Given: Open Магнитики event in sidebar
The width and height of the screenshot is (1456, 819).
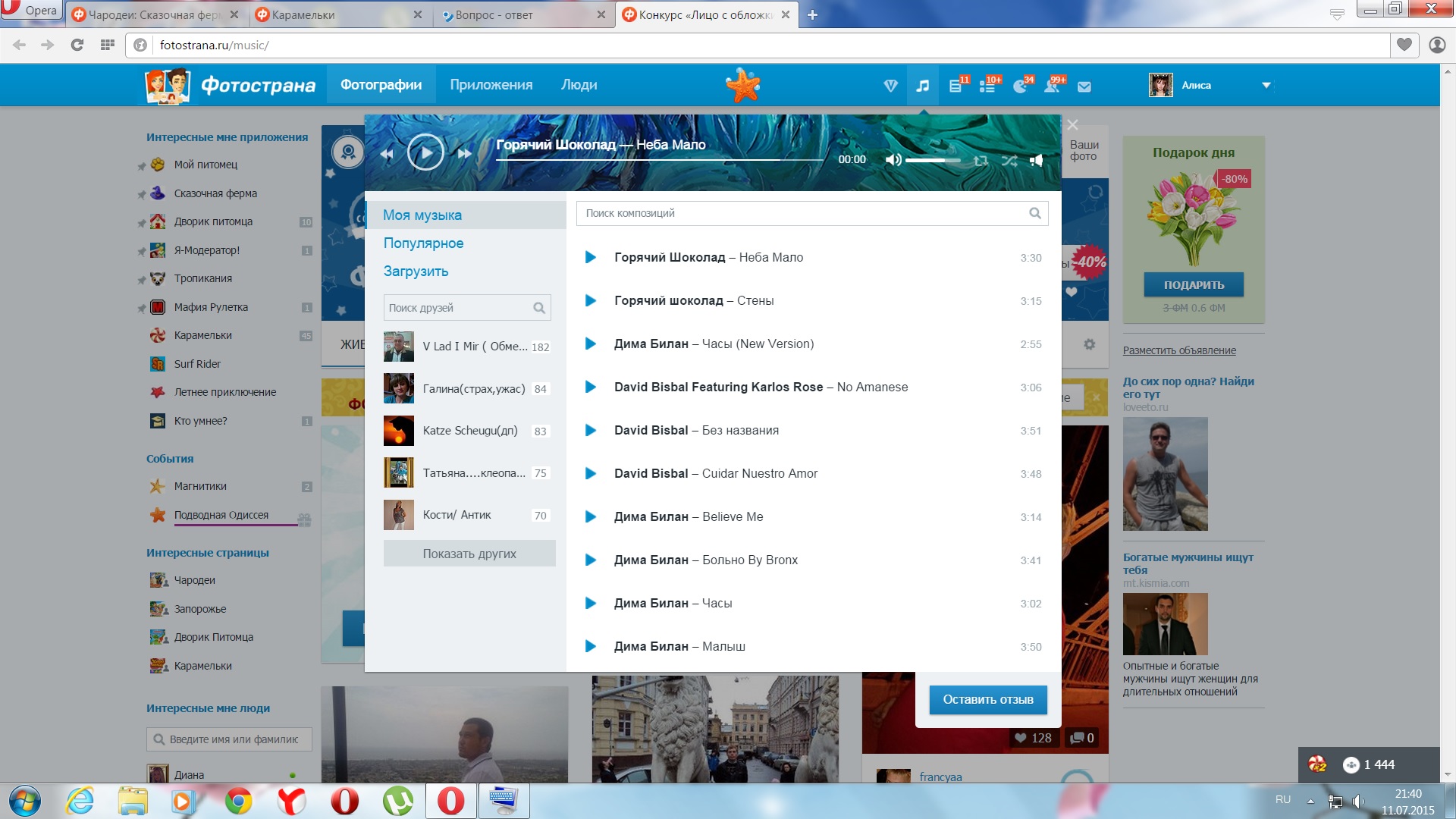Looking at the screenshot, I should (200, 486).
